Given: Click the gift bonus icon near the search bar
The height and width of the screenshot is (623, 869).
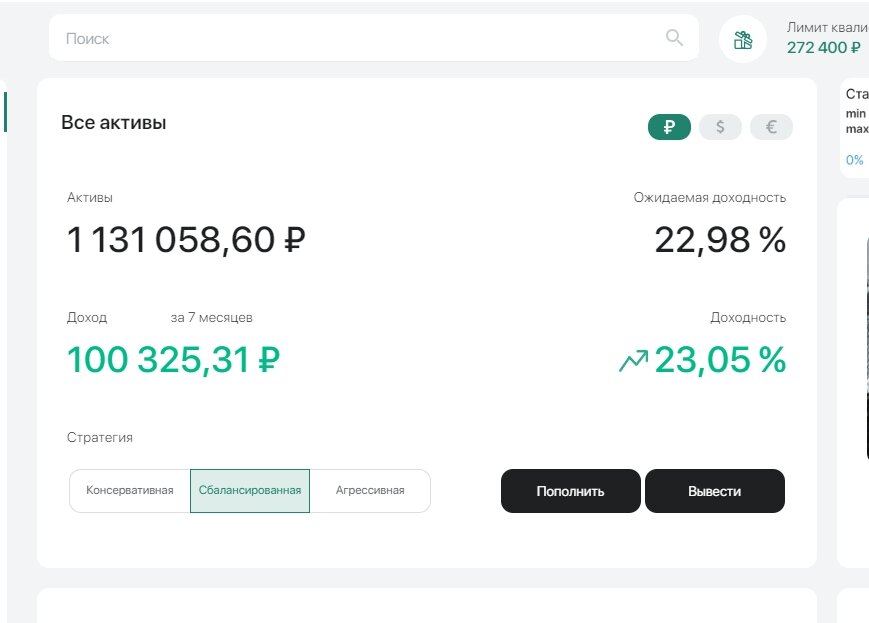Looking at the screenshot, I should (x=741, y=38).
